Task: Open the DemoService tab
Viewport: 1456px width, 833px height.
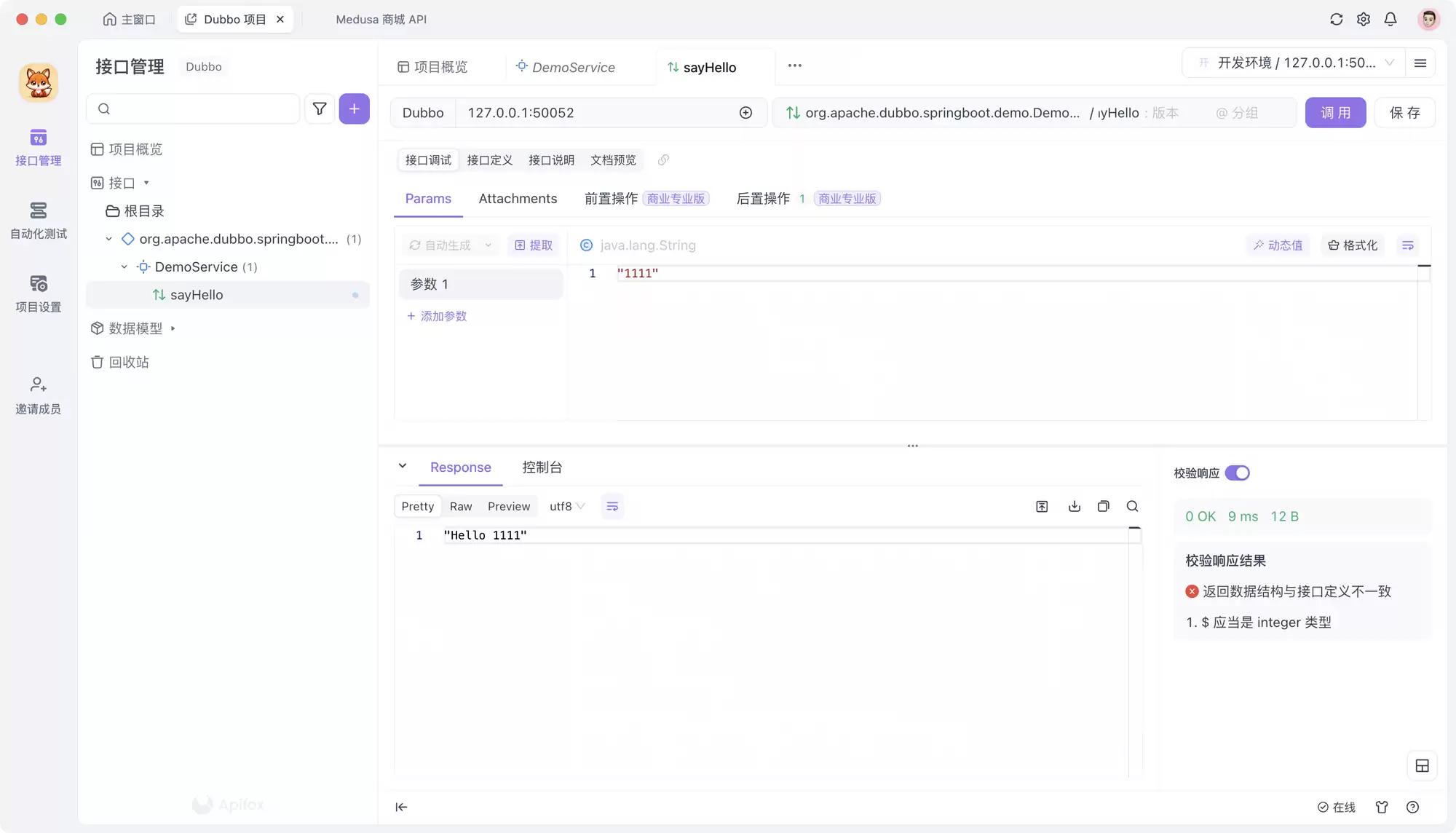Action: point(566,67)
